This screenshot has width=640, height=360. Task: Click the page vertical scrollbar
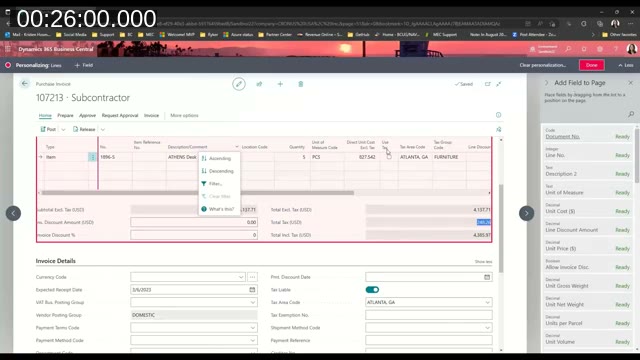click(x=501, y=228)
